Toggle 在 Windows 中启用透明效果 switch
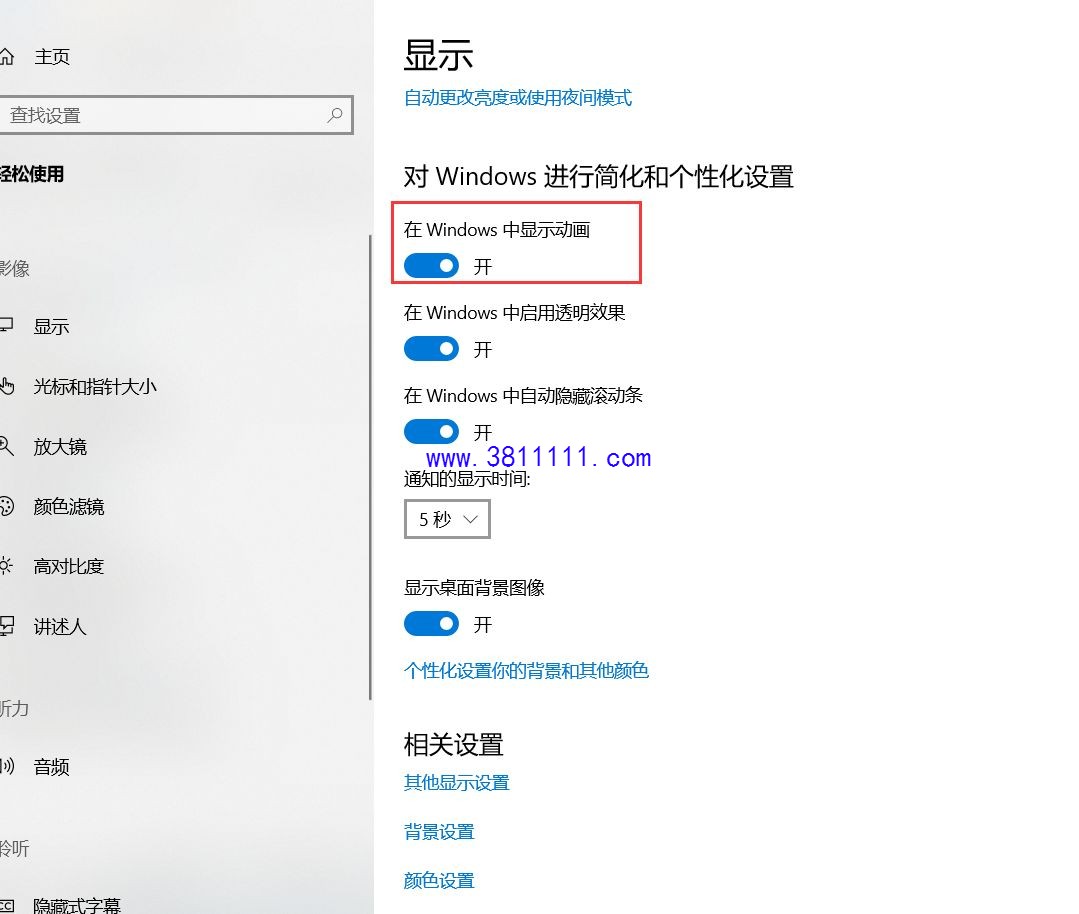 click(x=431, y=349)
